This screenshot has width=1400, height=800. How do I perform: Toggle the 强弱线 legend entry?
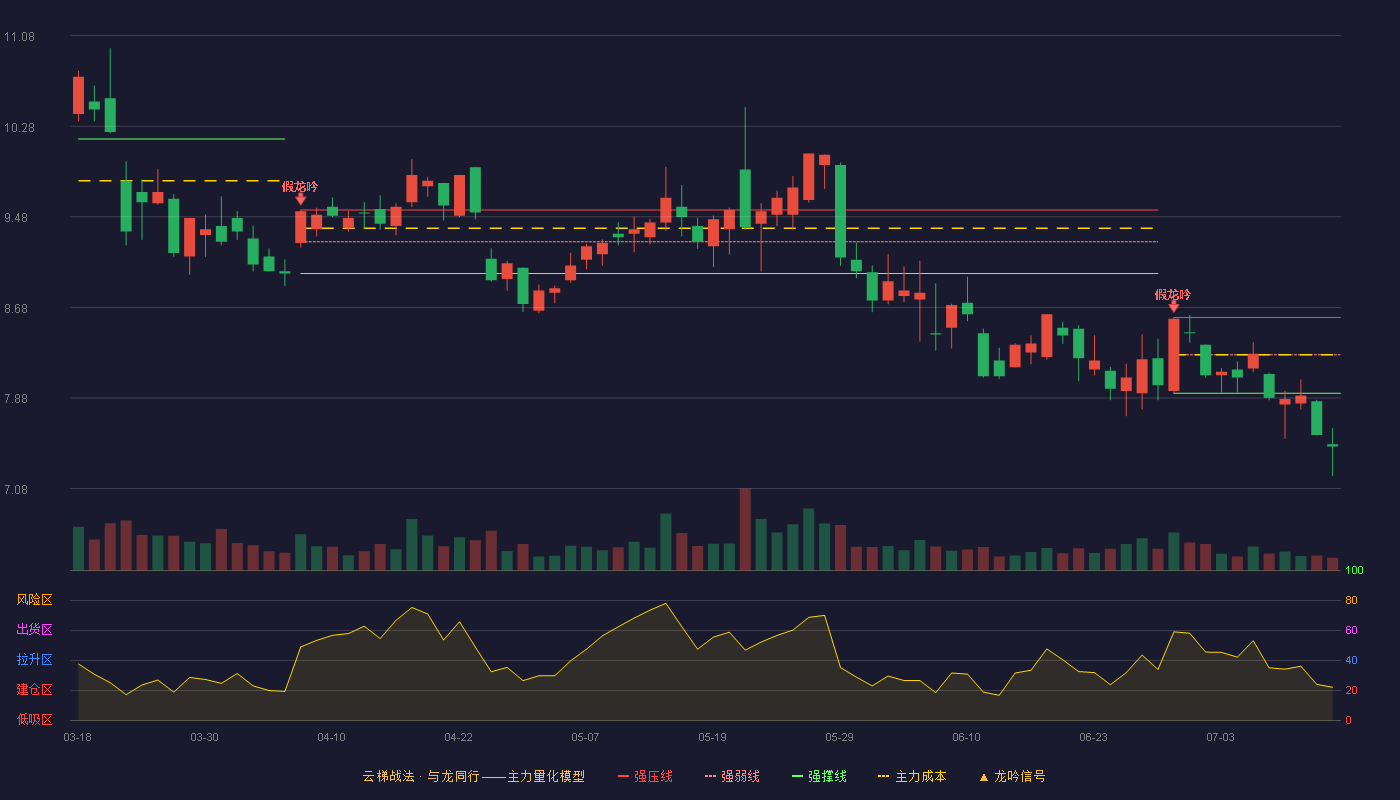click(732, 776)
